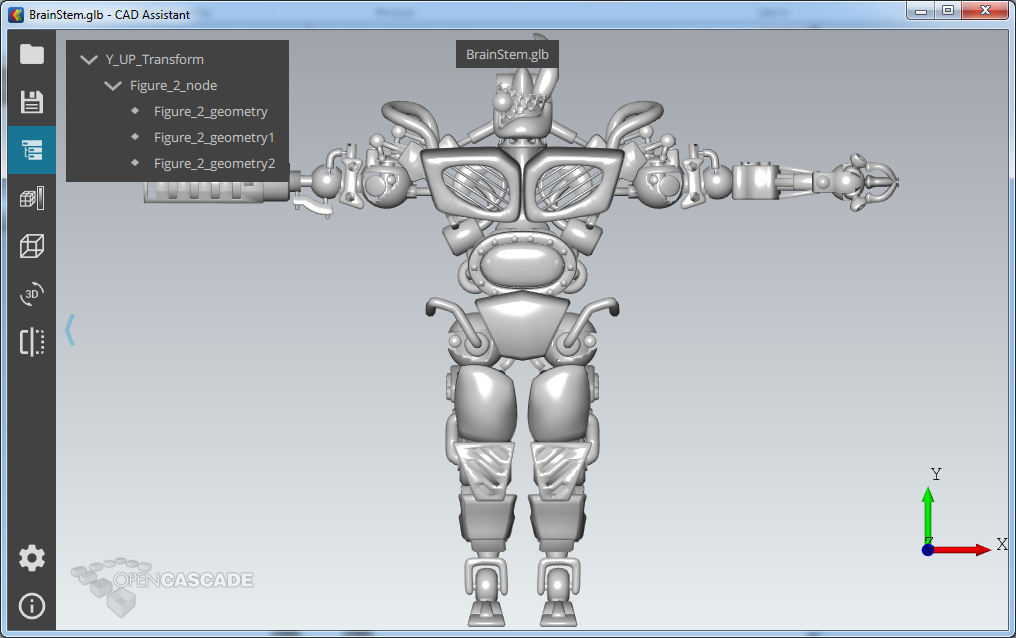Select the Figure_2_geometry1 item
This screenshot has height=638, width=1016.
214,138
